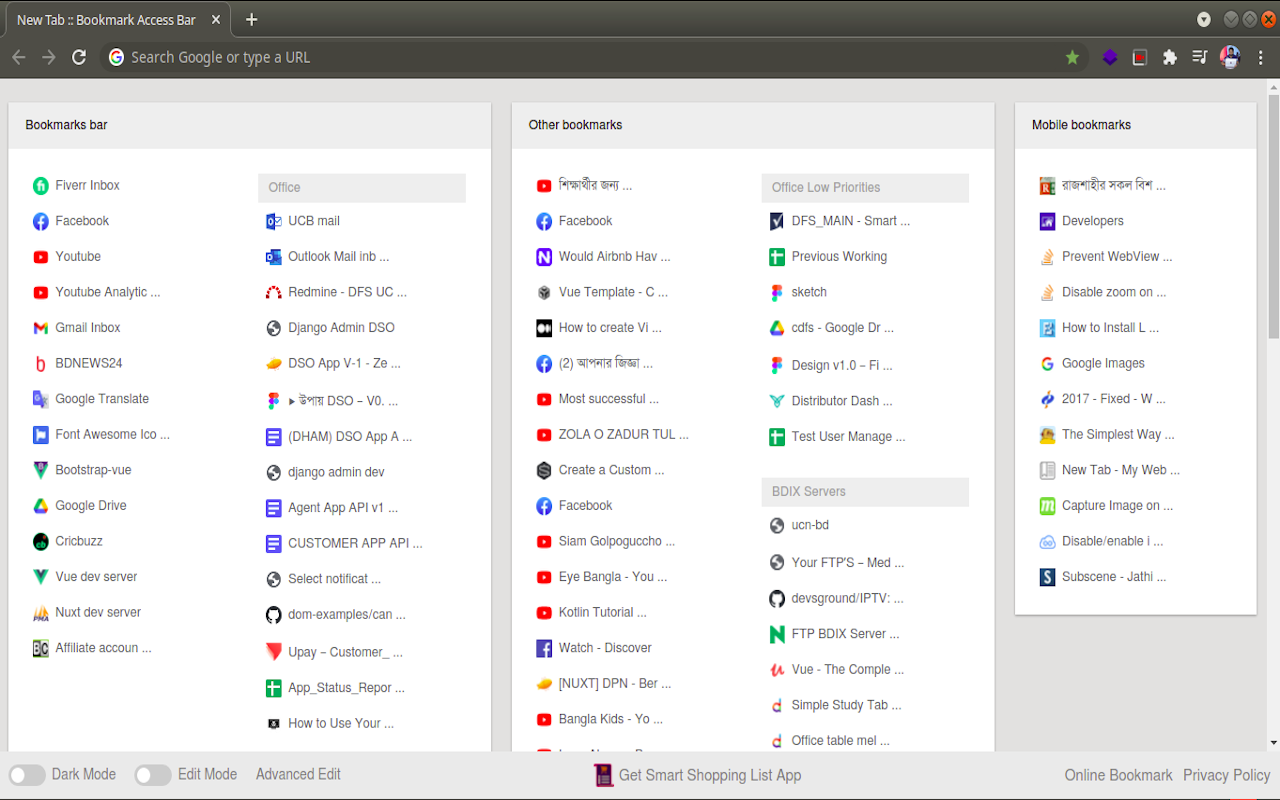Select the New Tab Bookmark Access Bar tab
The width and height of the screenshot is (1280, 800).
click(x=118, y=20)
